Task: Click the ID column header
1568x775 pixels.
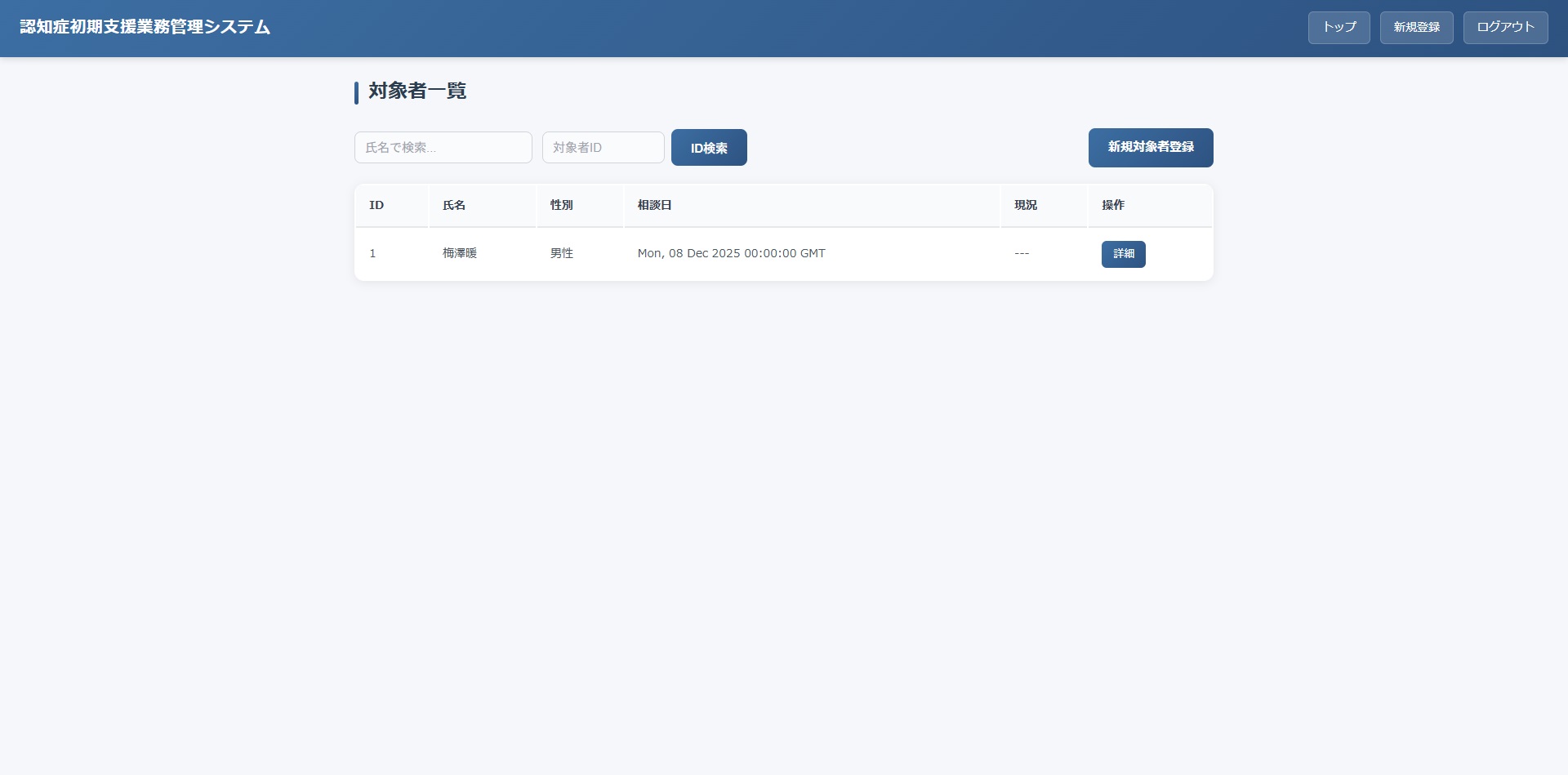Action: coord(376,205)
